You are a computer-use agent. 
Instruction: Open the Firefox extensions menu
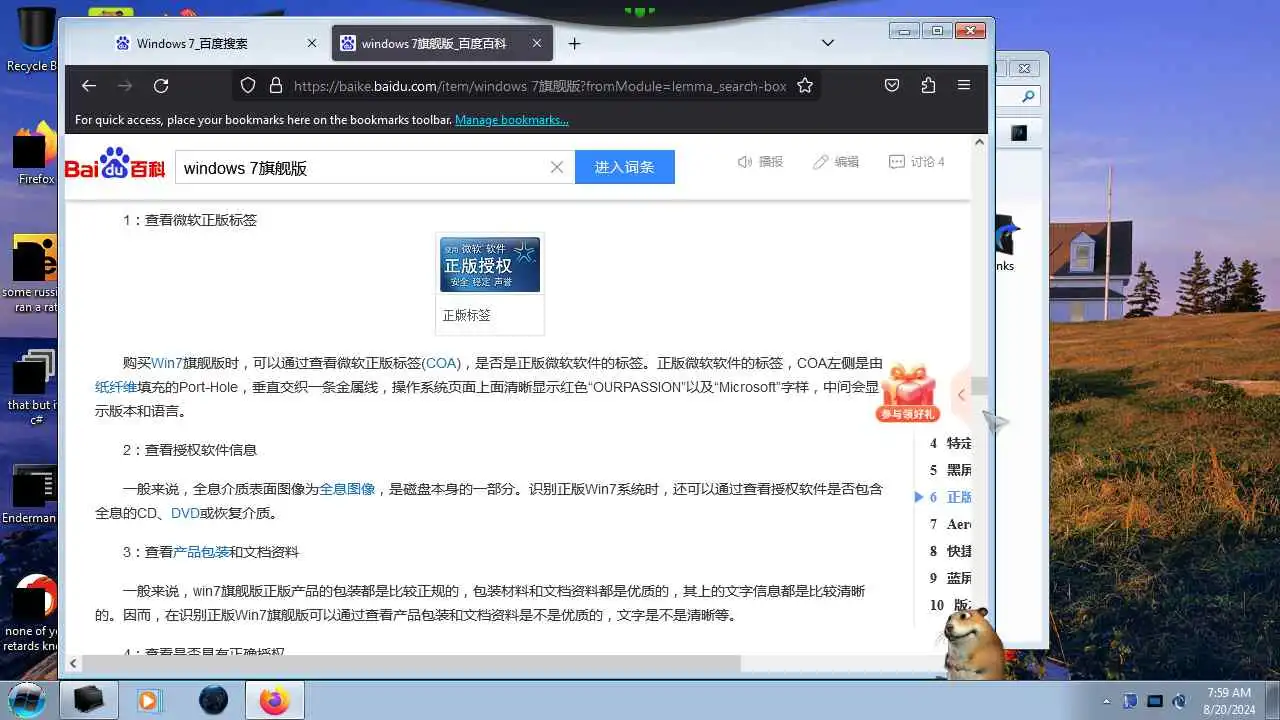[x=928, y=86]
